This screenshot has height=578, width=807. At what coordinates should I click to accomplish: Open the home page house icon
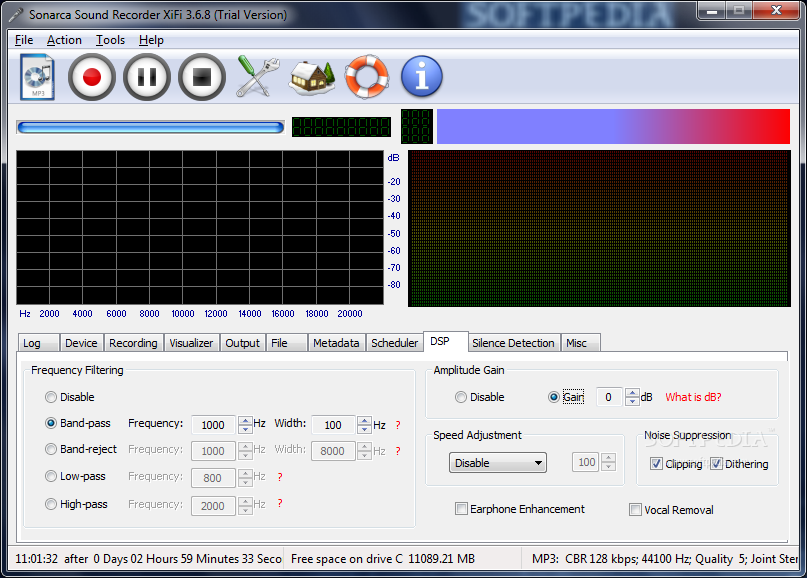coord(311,78)
